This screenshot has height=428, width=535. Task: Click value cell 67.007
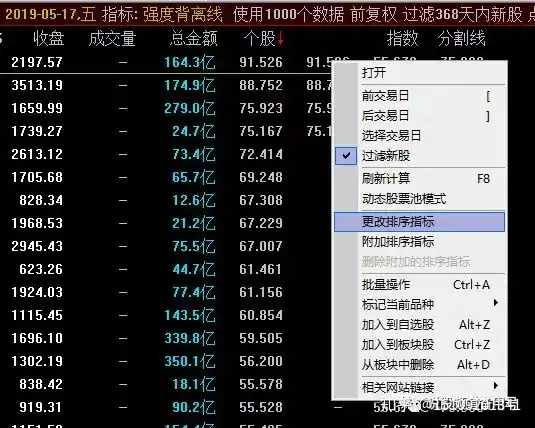261,246
